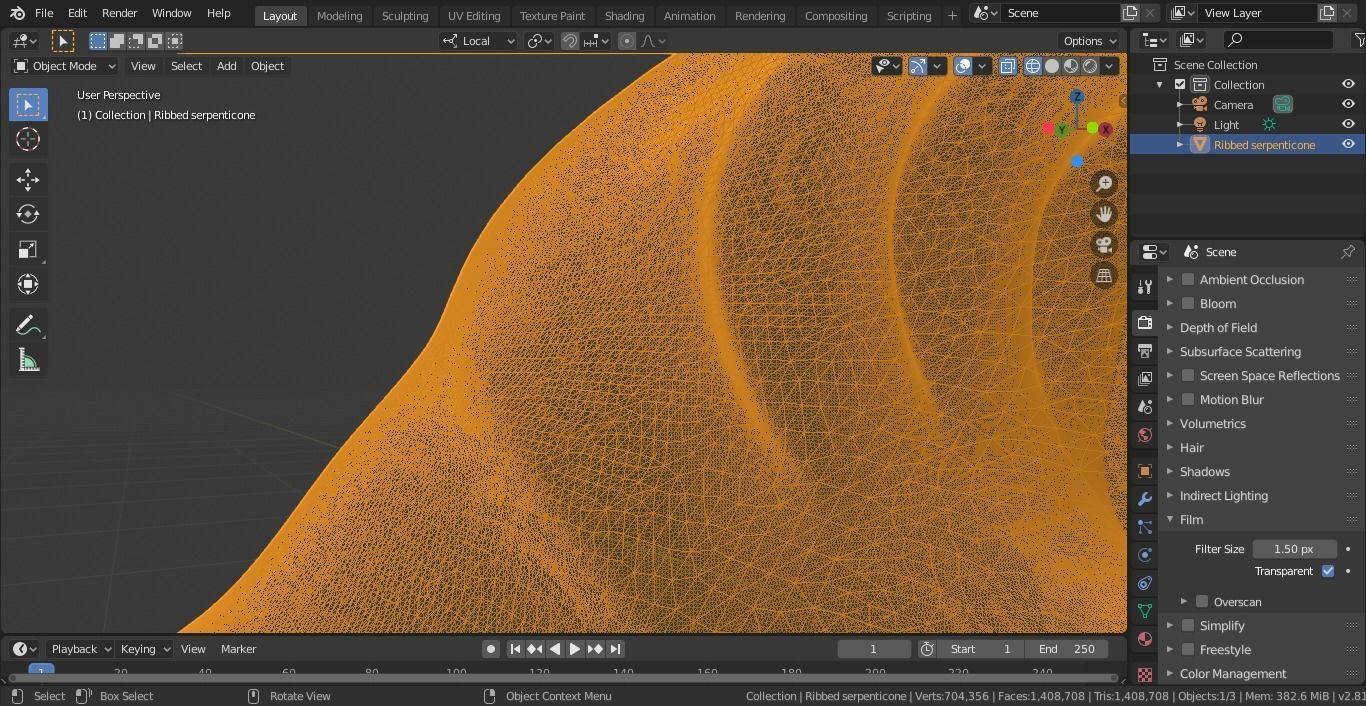Viewport: 1366px width, 706px height.
Task: Toggle X-ray display
Action: pos(1007,66)
